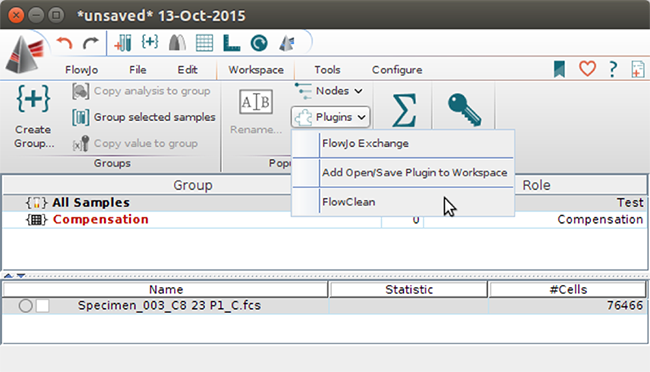Collapse the Plugins dropdown
This screenshot has height=372, width=650.
click(x=330, y=117)
